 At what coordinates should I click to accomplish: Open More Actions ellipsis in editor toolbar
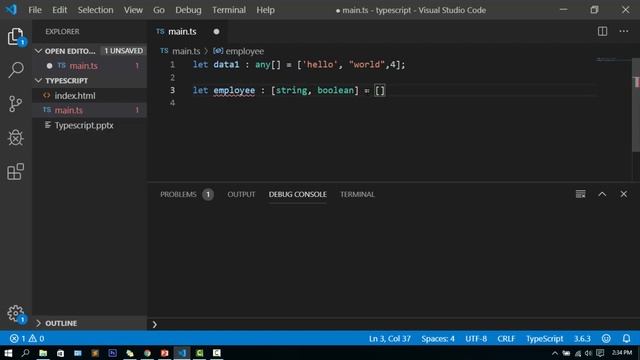624,31
